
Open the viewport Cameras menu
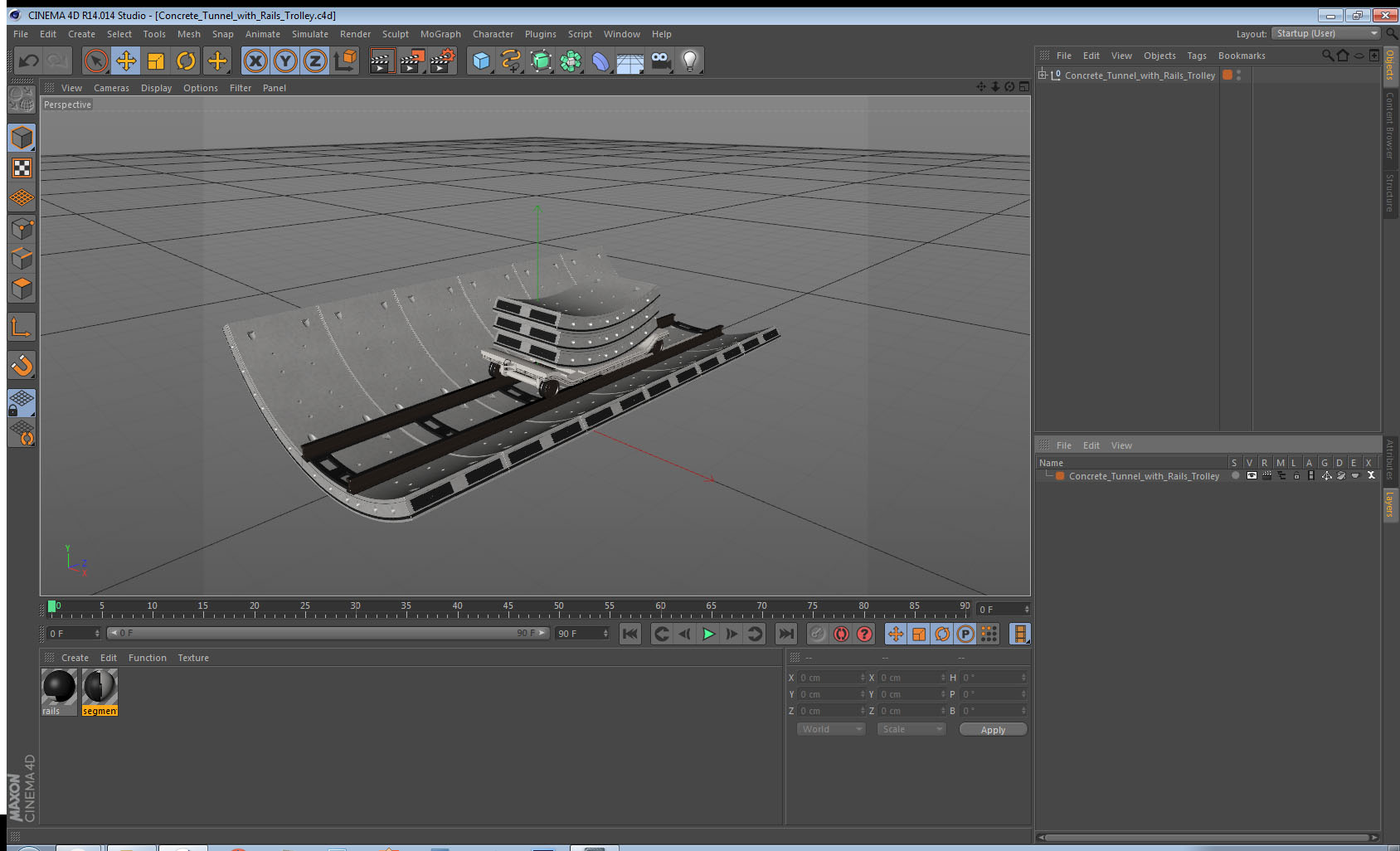pyautogui.click(x=111, y=88)
